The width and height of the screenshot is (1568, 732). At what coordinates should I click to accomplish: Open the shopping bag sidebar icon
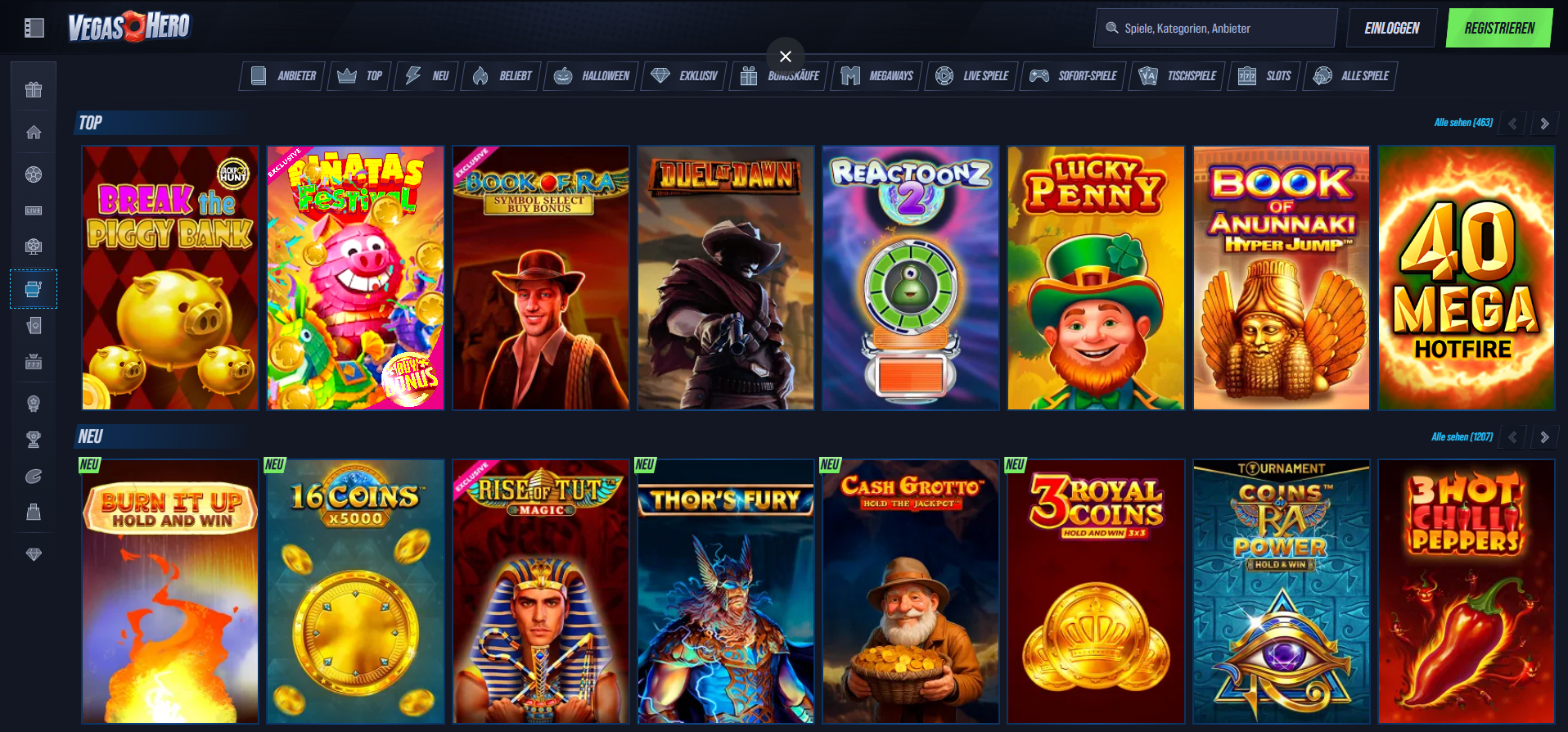[x=34, y=512]
